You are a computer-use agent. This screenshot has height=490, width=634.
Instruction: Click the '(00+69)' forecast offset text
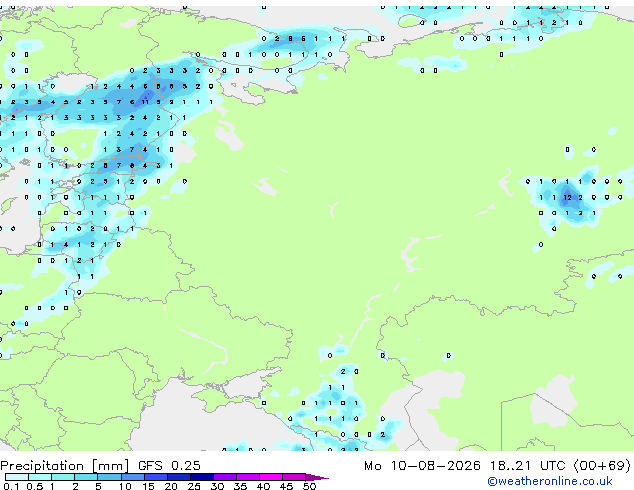point(602,466)
